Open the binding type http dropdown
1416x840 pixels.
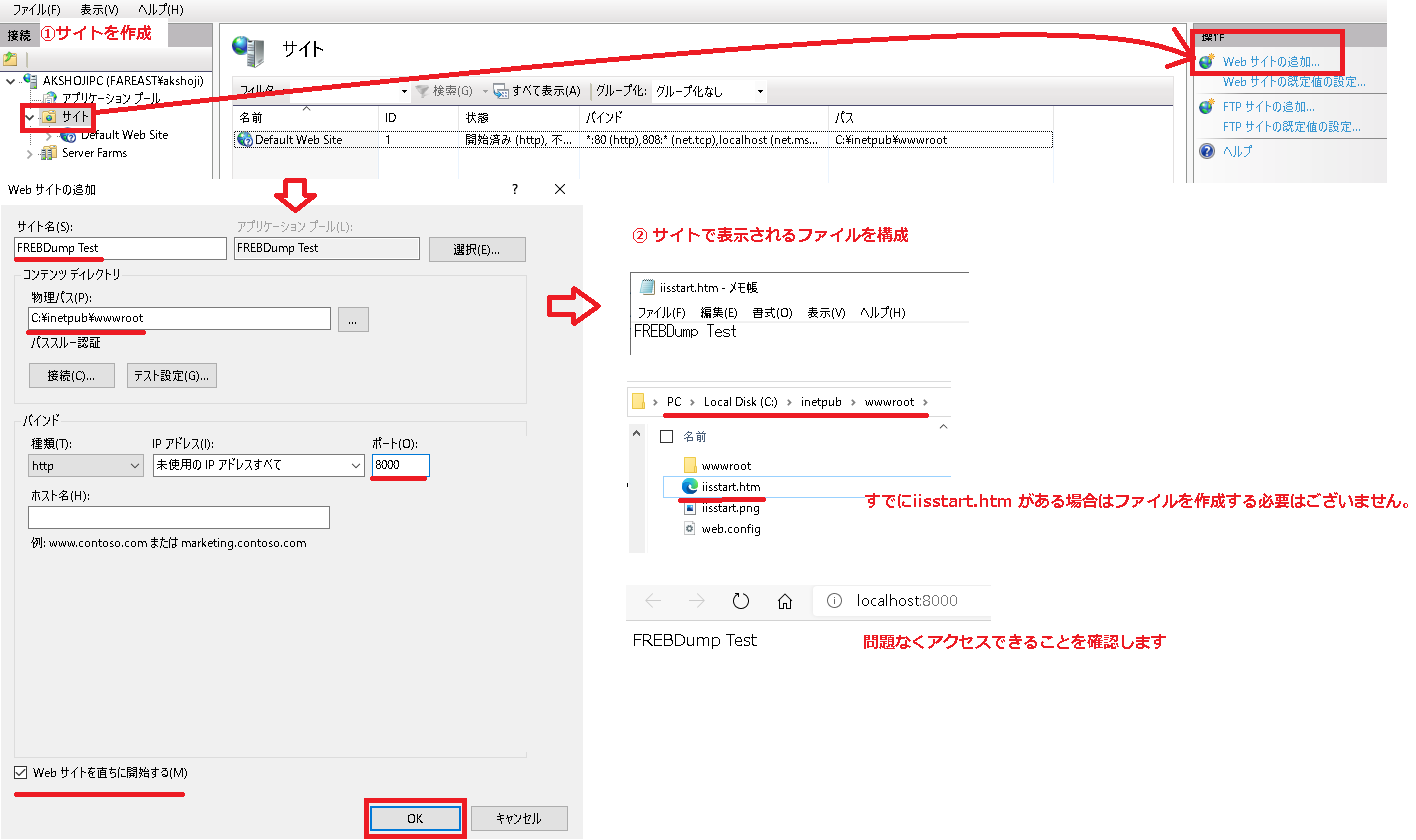pos(86,466)
